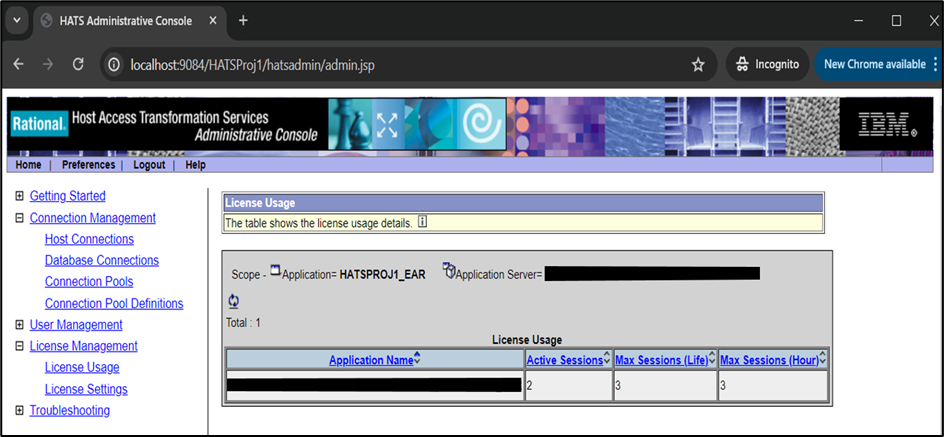Click the Incognito indicator
The width and height of the screenshot is (944, 437).
coord(767,64)
